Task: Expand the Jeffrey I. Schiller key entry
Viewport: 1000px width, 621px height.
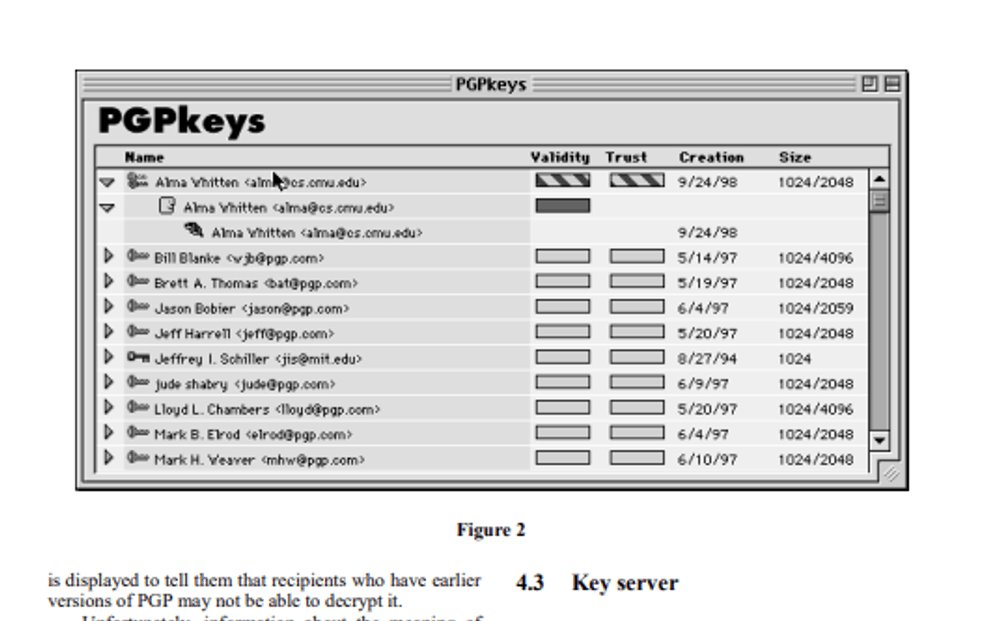Action: tap(108, 357)
